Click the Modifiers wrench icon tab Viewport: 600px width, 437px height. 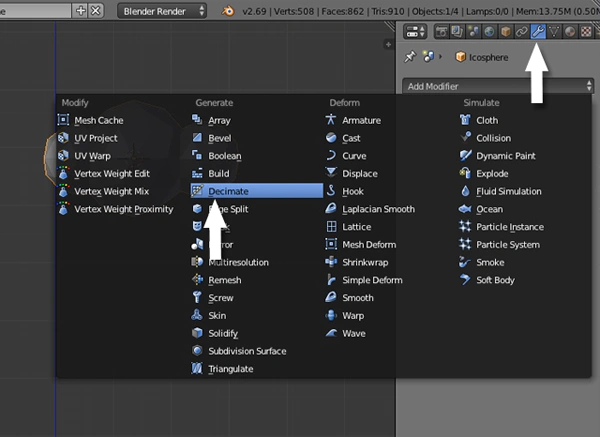(x=538, y=31)
